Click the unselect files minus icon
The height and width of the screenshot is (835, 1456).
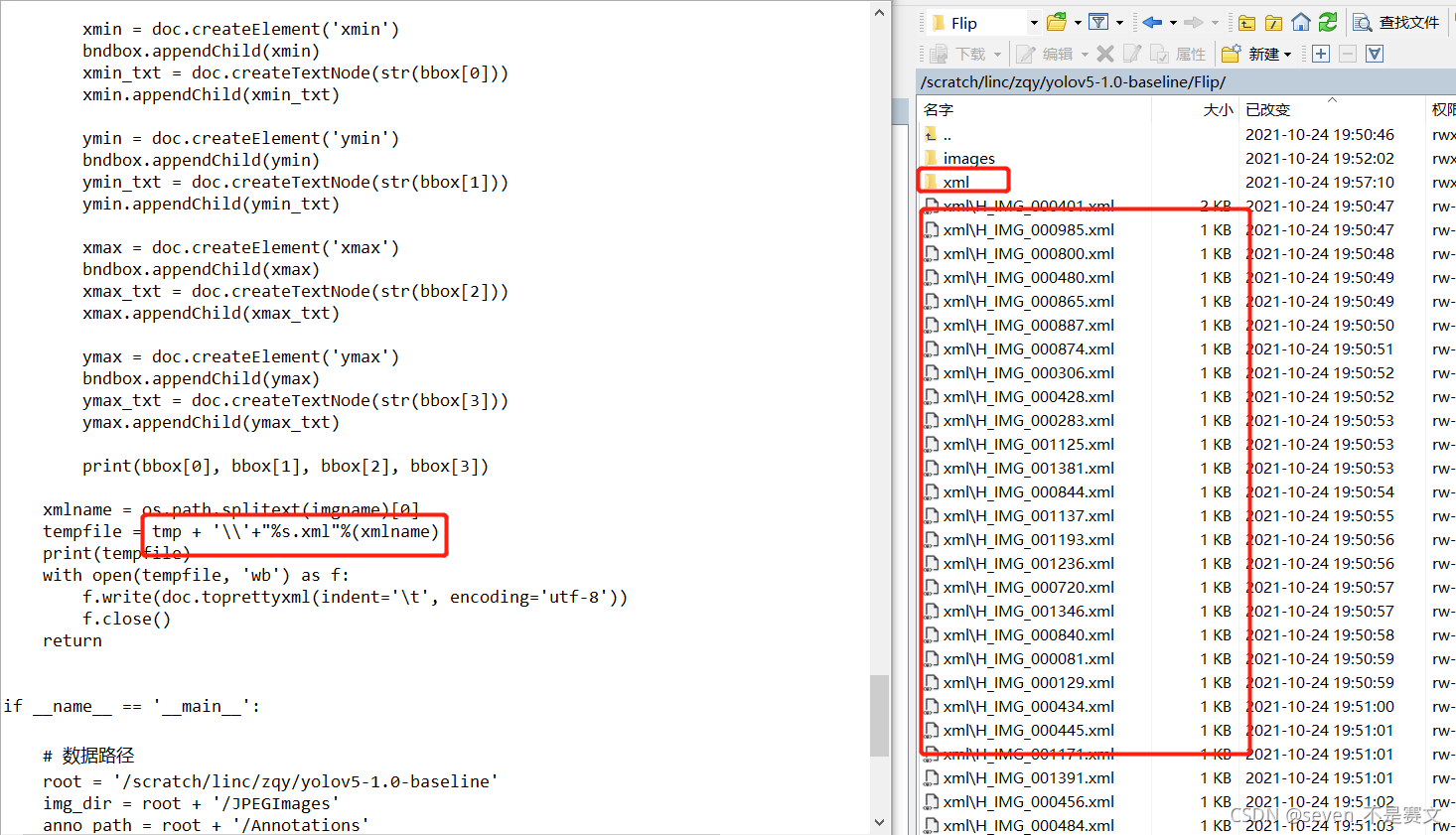[x=1348, y=54]
